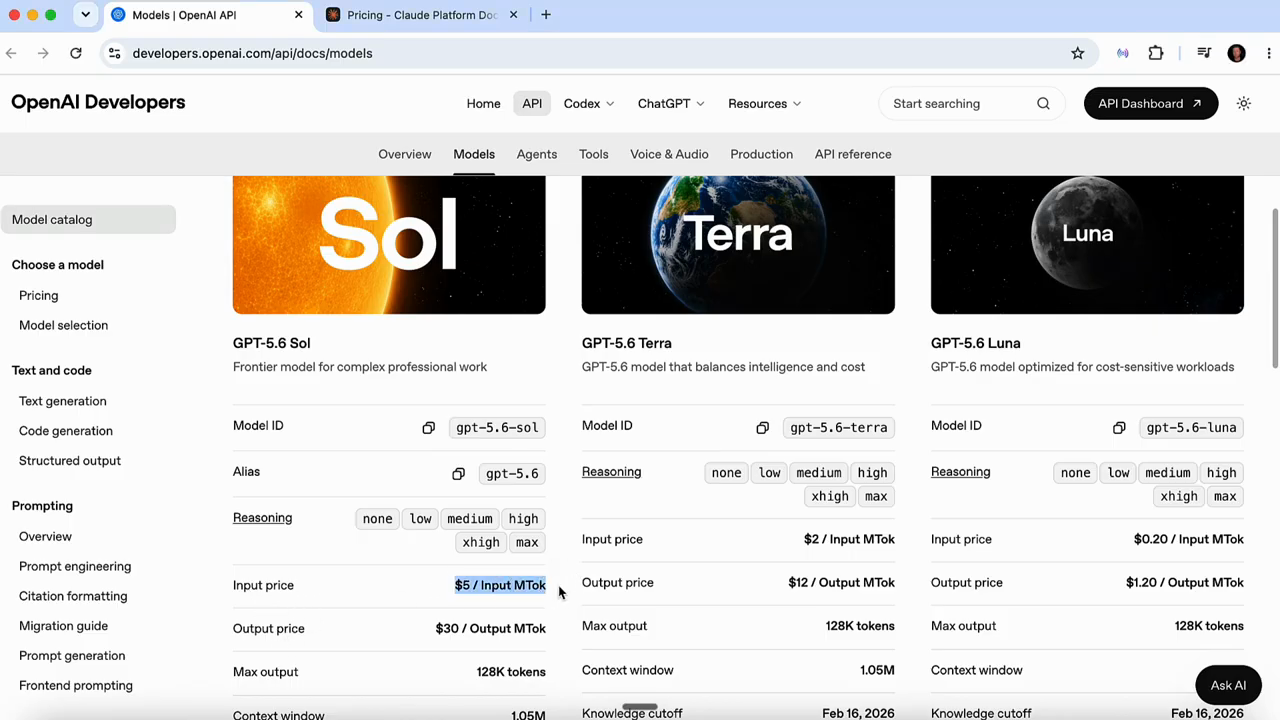
Task: Go forward in browser history
Action: coord(43,53)
